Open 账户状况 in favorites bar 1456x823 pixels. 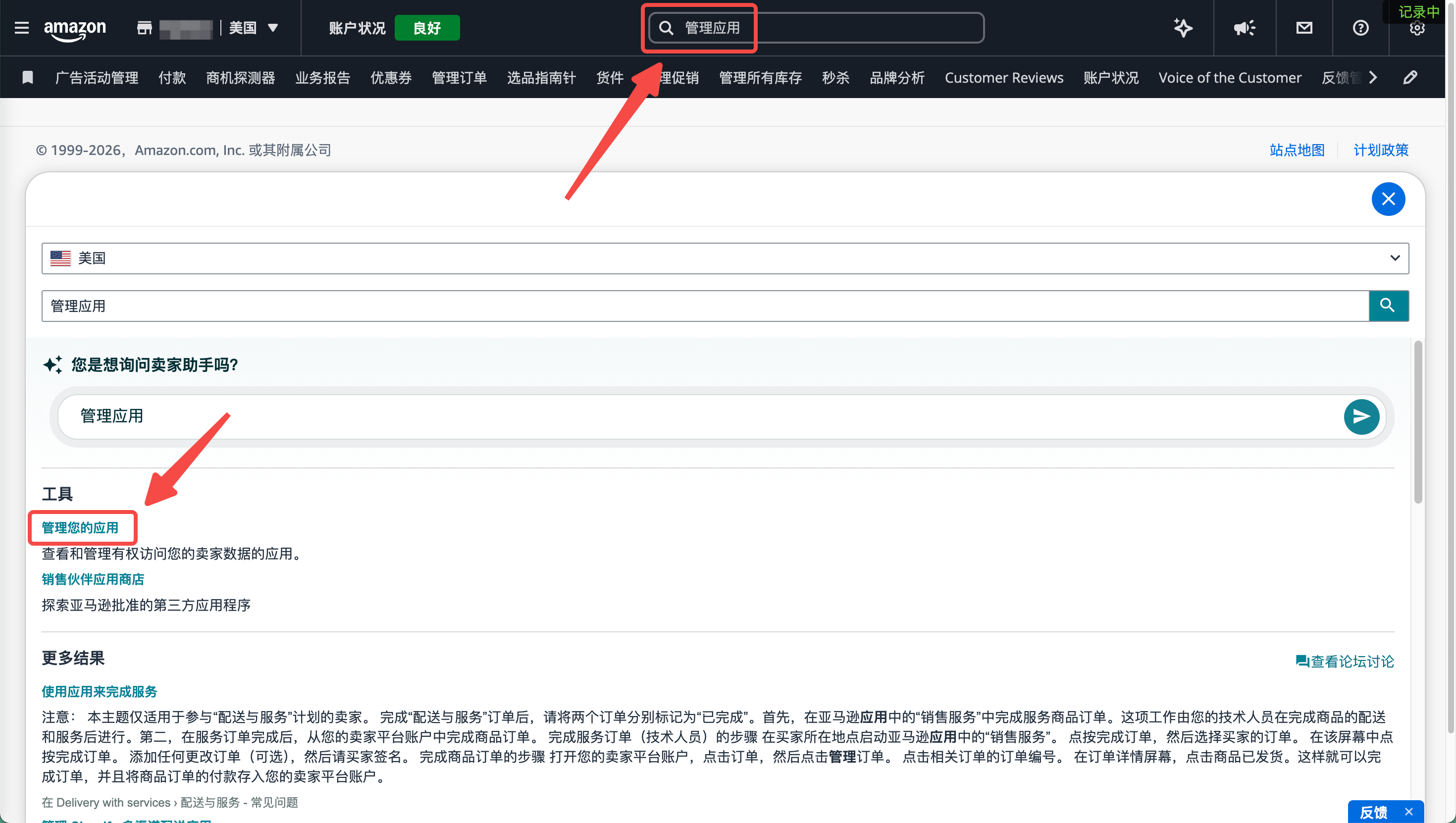tap(1111, 78)
